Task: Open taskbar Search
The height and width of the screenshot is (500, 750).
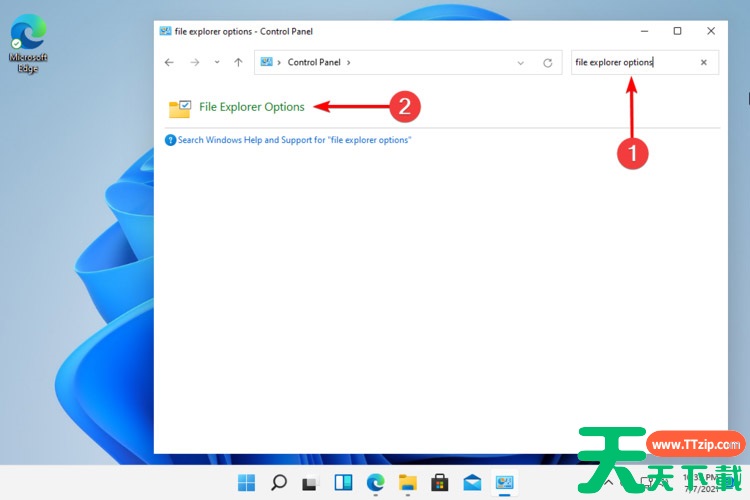Action: tap(279, 482)
